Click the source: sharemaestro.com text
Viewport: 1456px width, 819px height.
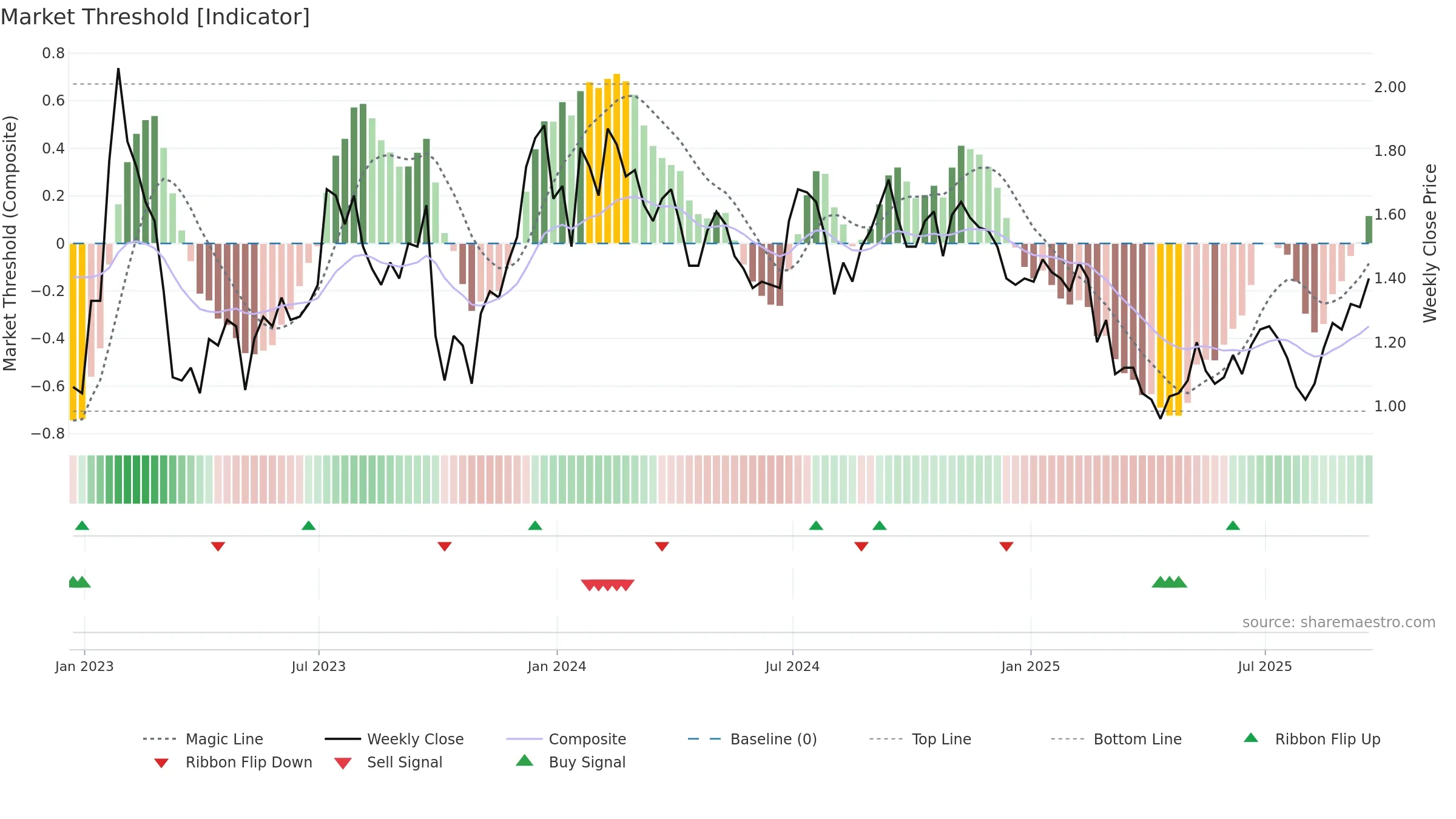1339,622
